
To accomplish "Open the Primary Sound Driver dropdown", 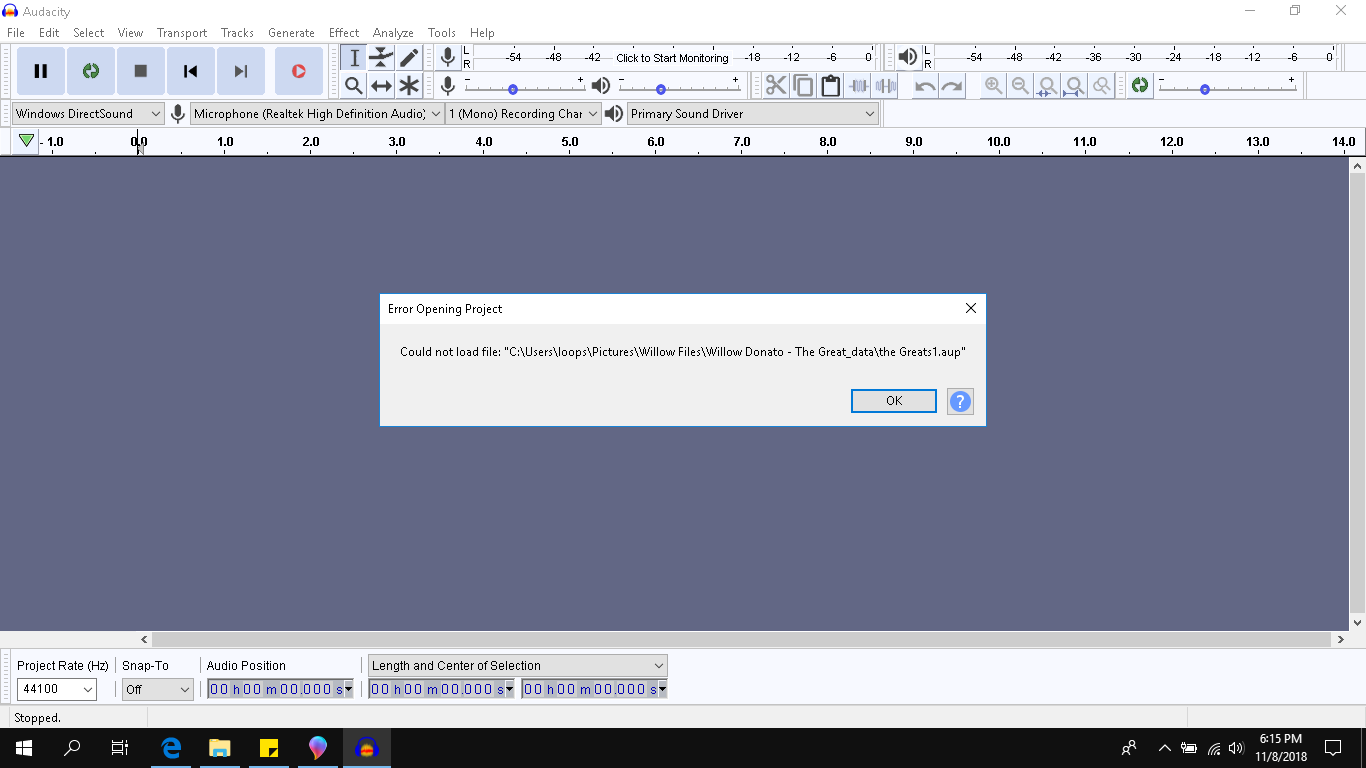I will point(753,114).
